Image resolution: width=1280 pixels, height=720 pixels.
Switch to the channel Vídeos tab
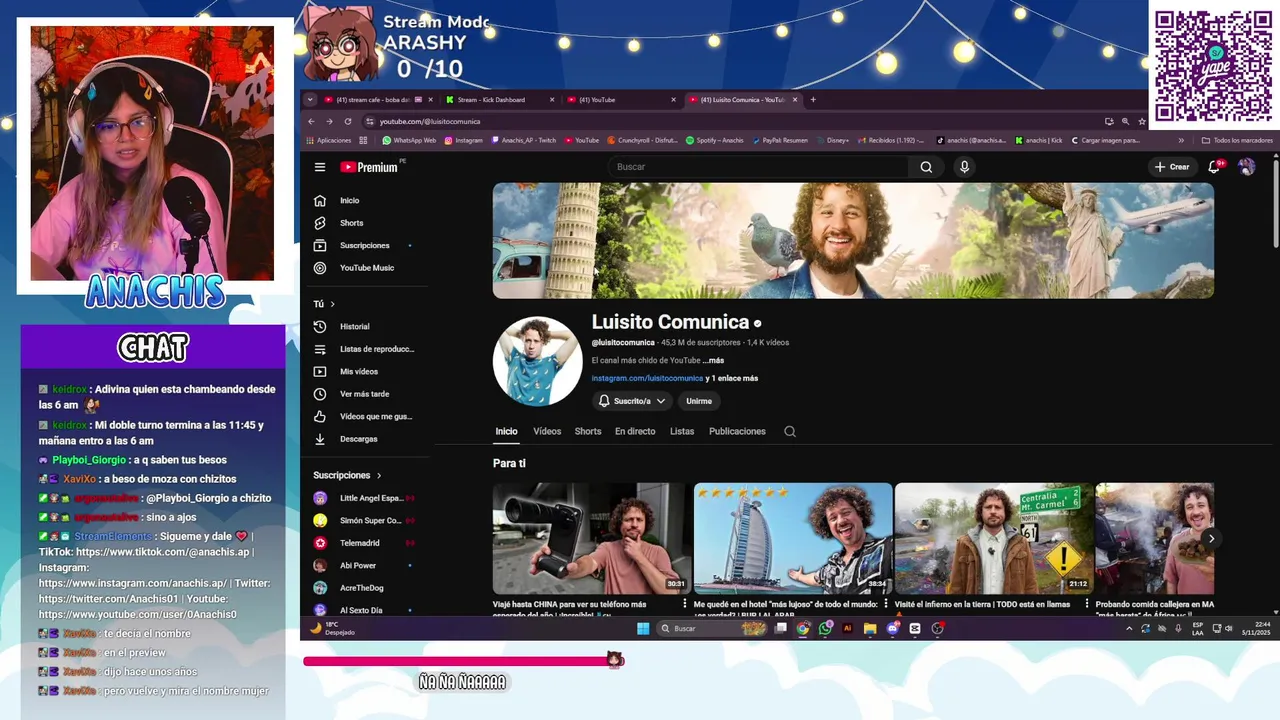point(547,432)
